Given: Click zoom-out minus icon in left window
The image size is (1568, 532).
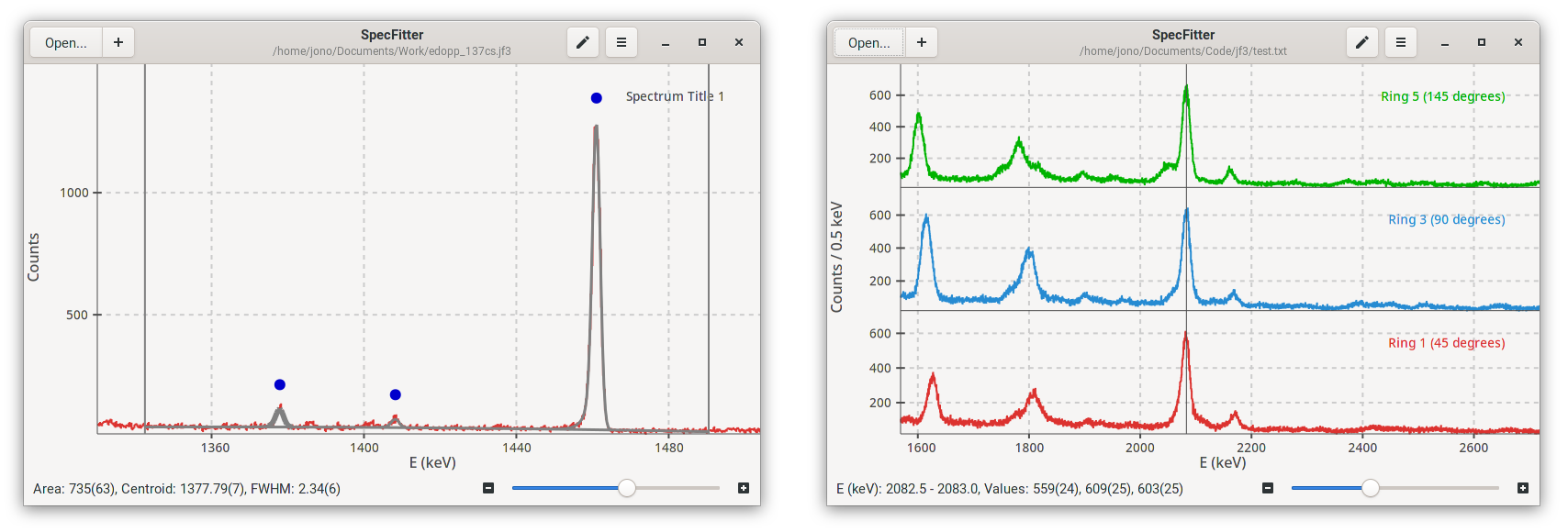Looking at the screenshot, I should (x=488, y=488).
